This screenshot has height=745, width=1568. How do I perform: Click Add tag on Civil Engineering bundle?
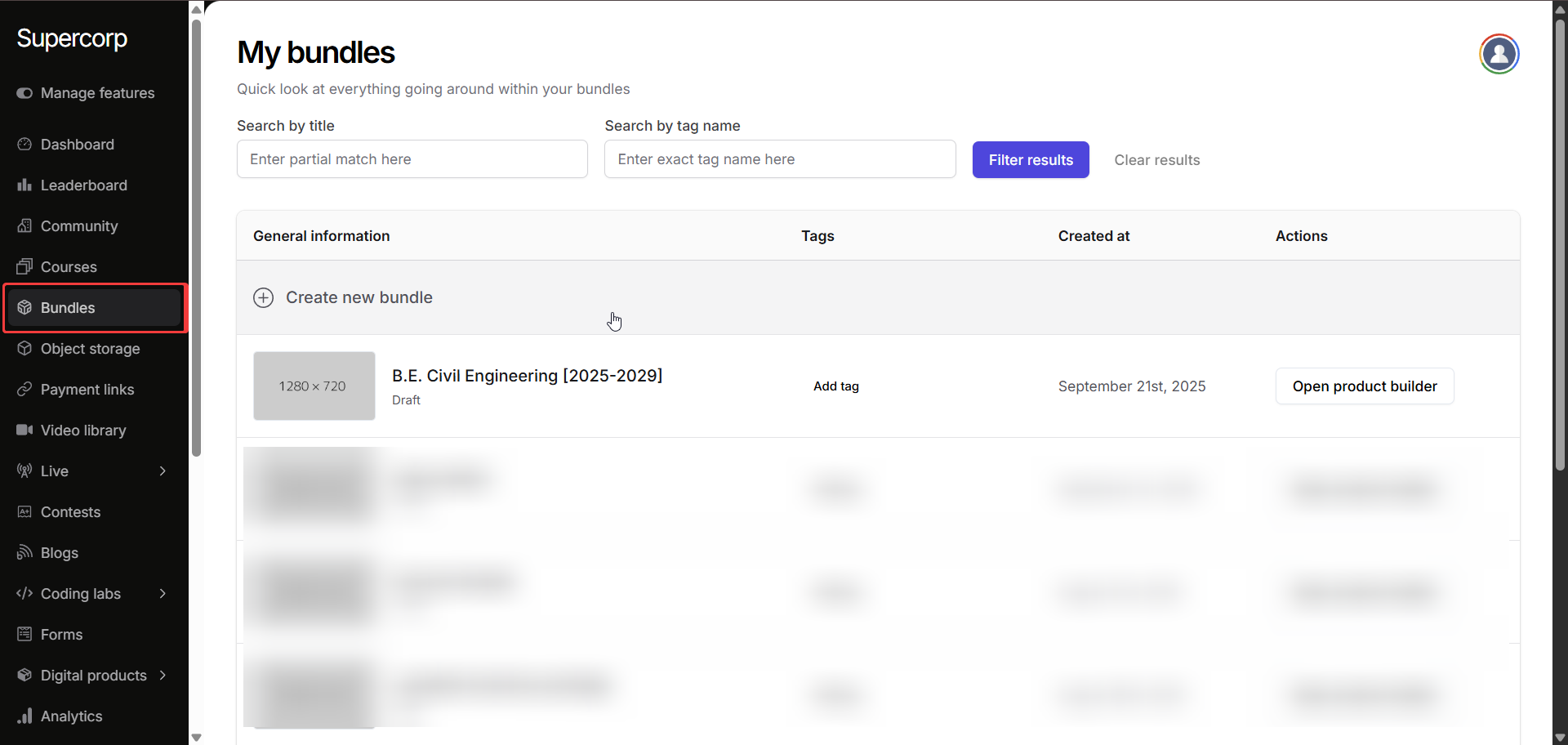point(835,386)
